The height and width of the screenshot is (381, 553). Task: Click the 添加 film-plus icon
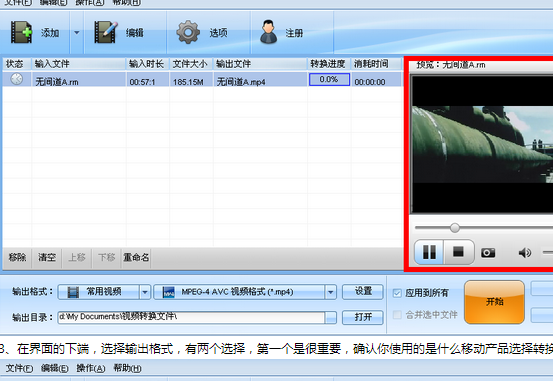22,32
